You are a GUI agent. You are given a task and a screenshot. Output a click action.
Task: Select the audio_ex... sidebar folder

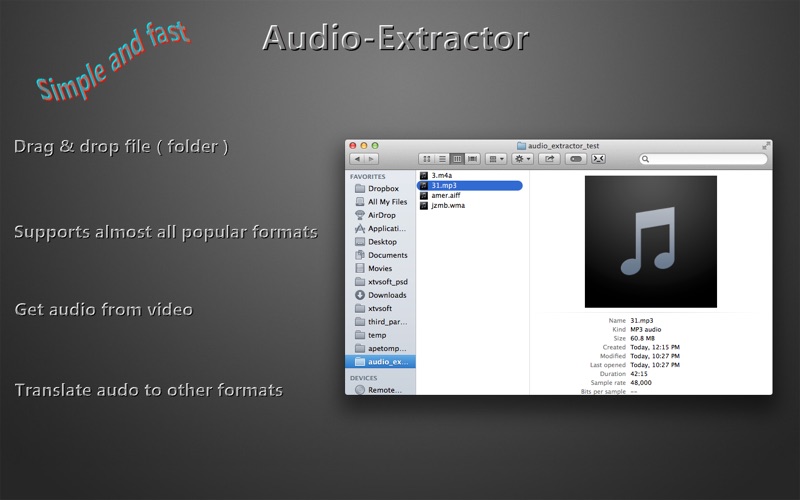[381, 361]
